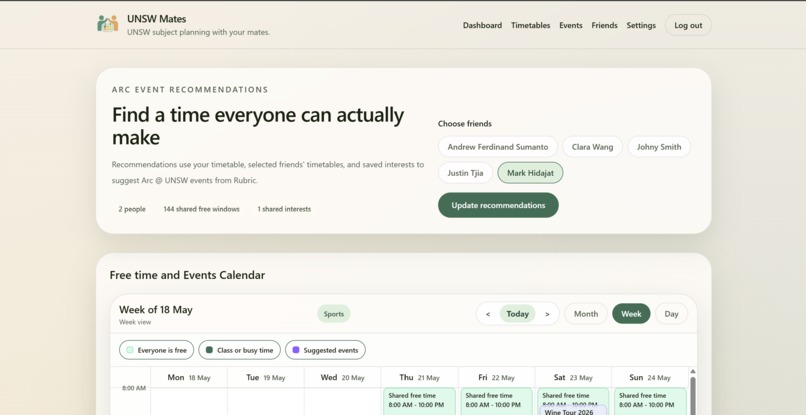806x415 pixels.
Task: Open Sunday's Shared free time block
Action: (x=650, y=401)
